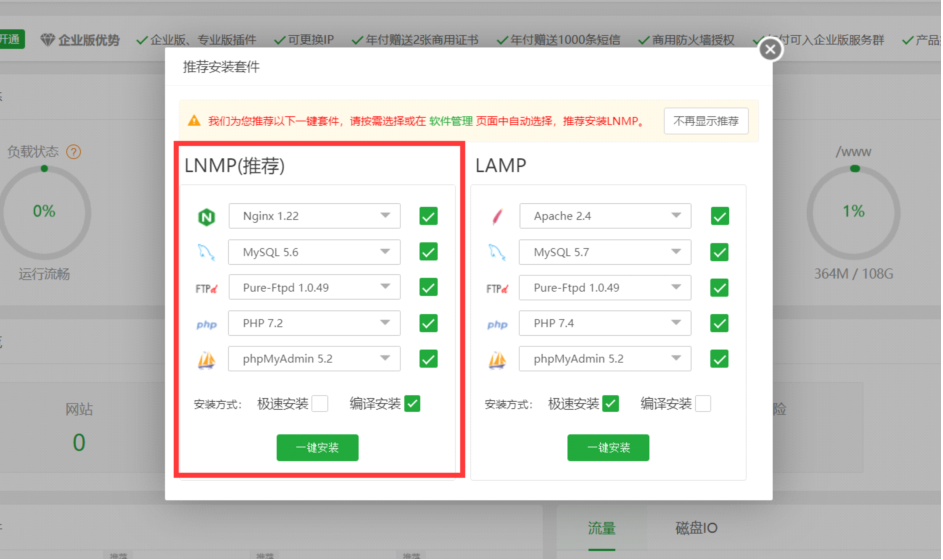Viewport: 943px width, 560px height.
Task: Click the php icon in LNMP column
Action: pyautogui.click(x=206, y=324)
